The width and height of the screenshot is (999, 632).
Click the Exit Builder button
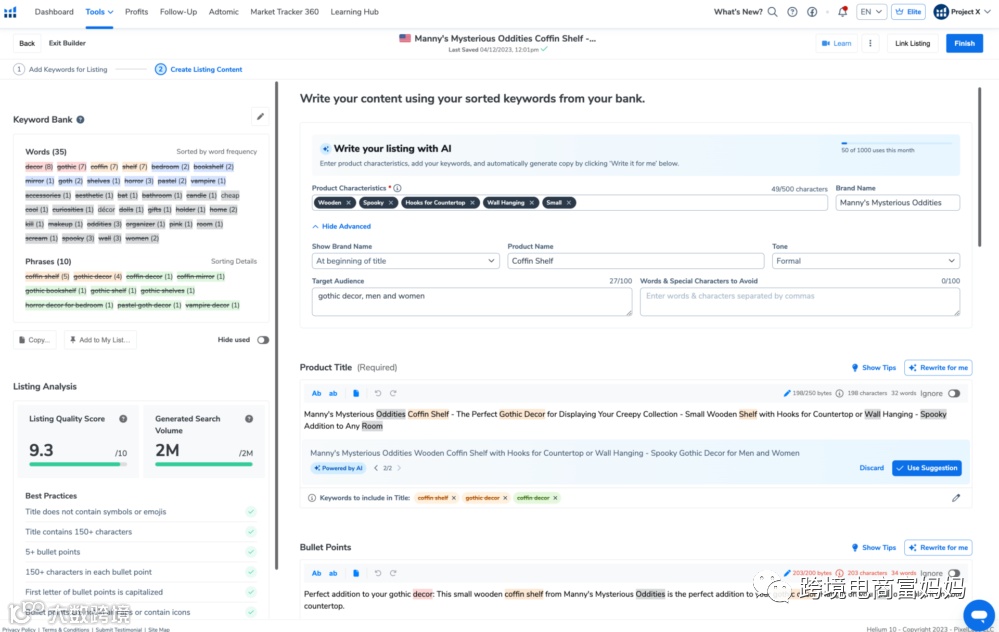click(x=67, y=43)
